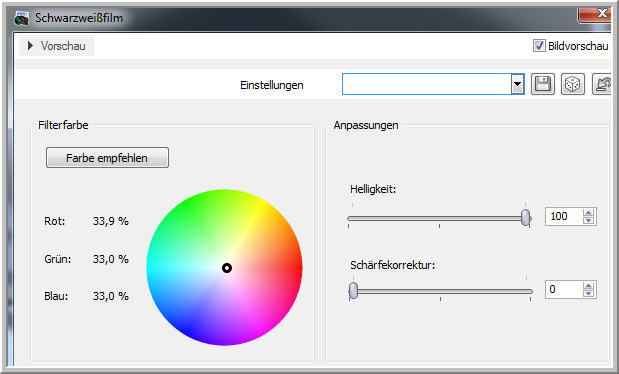Screen dimensions: 619x374
Task: Click the Helligkeit slider handle
Action: point(525,218)
